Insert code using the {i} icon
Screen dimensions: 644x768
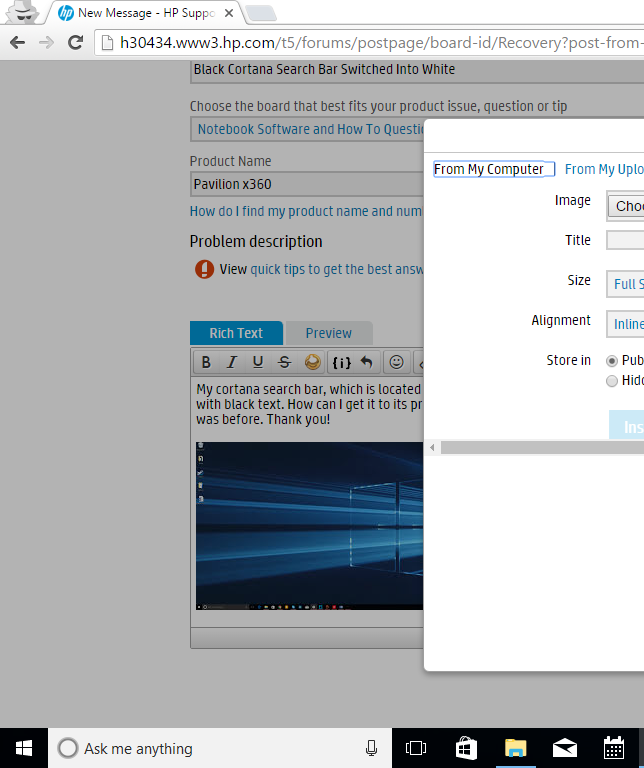(341, 362)
